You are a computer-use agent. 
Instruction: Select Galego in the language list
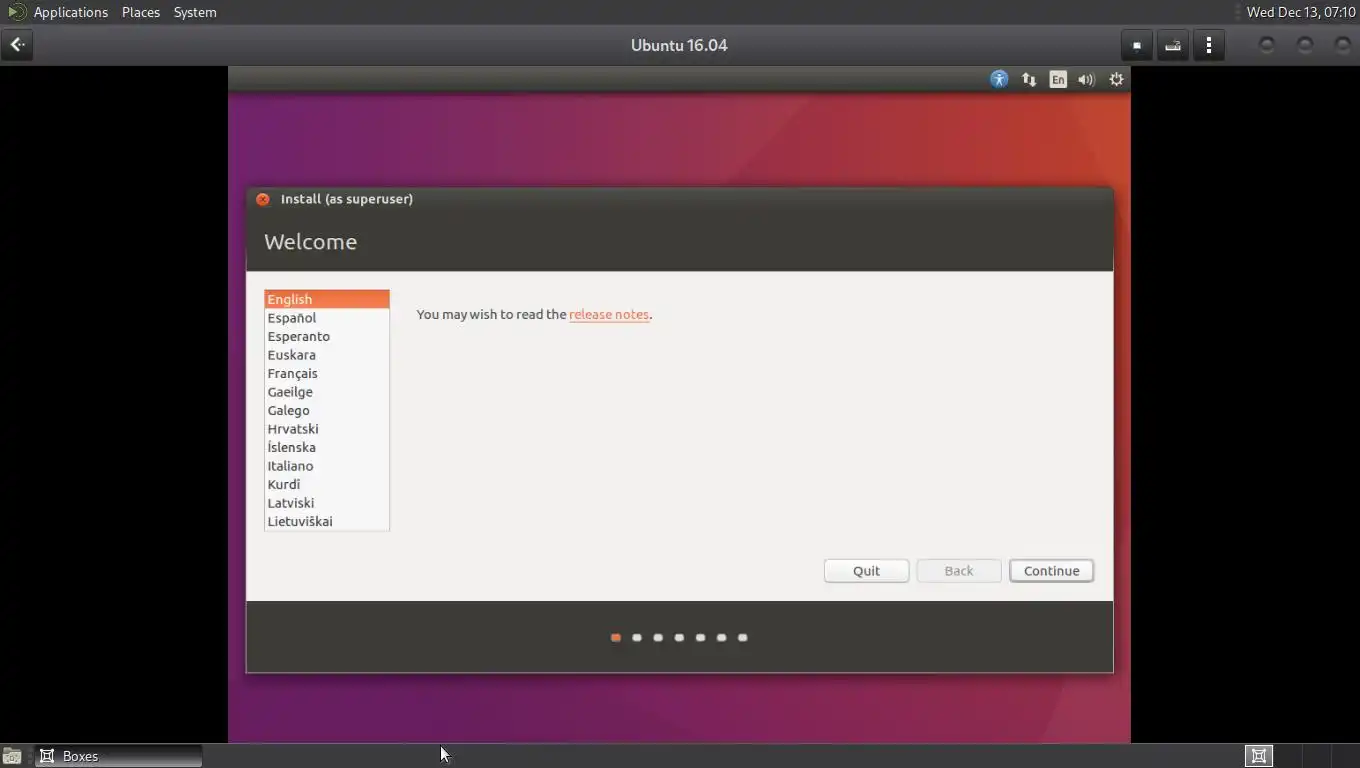[x=327, y=410]
